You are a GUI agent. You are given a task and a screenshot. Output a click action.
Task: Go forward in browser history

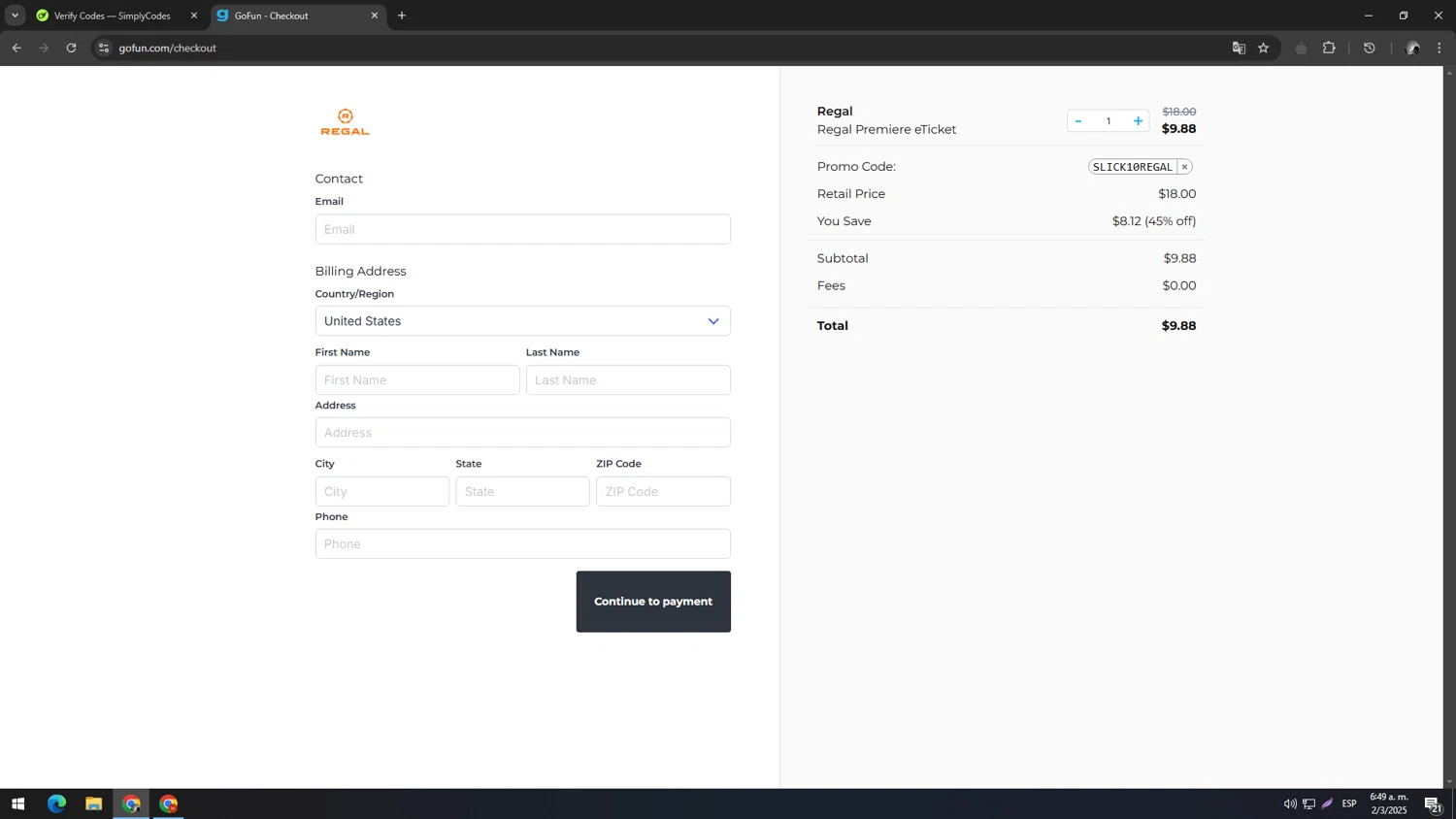[44, 48]
